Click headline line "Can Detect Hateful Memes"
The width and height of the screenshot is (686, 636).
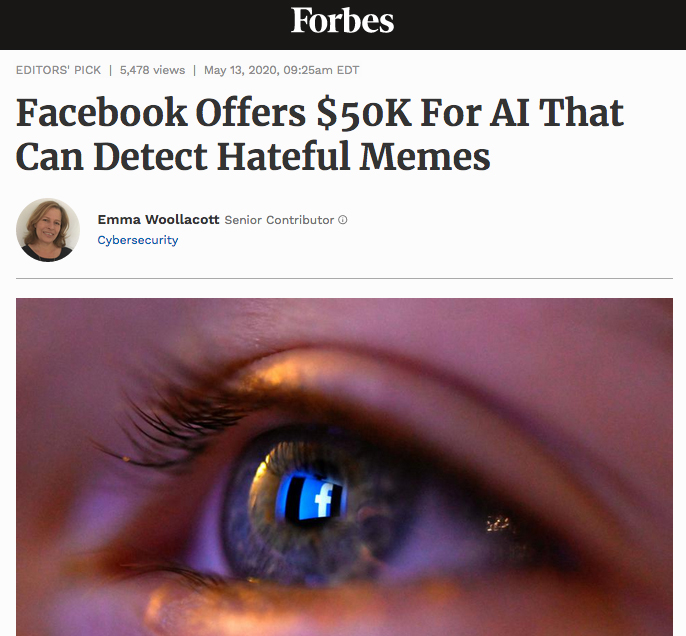[x=253, y=157]
